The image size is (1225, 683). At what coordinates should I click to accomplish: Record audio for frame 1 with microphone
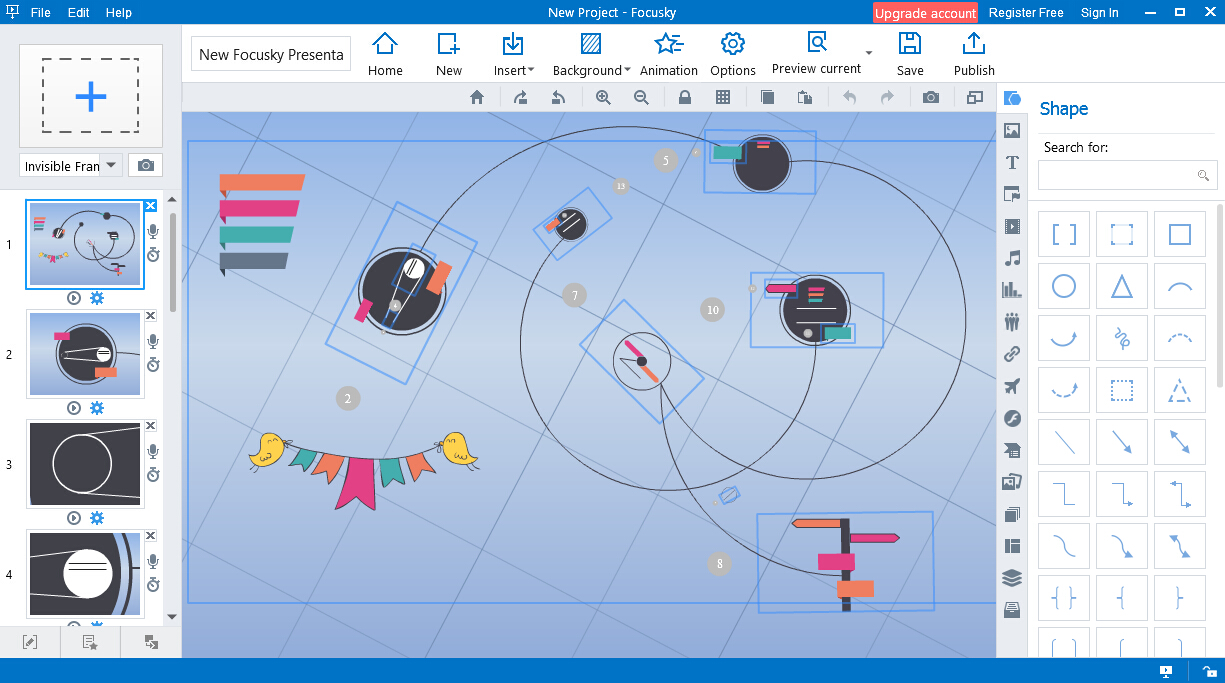153,232
